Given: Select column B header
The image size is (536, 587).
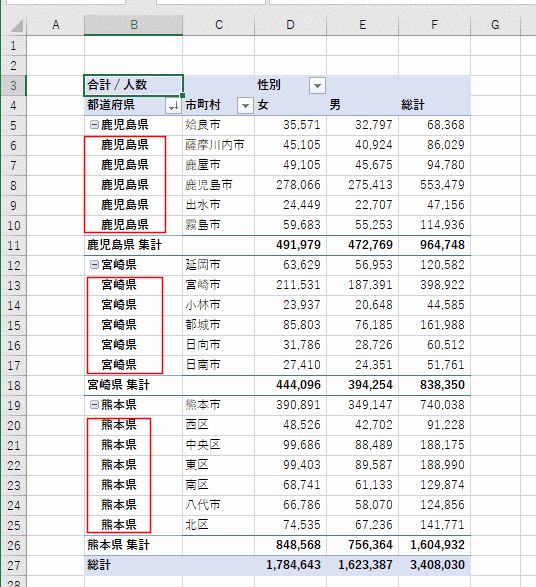Looking at the screenshot, I should click(134, 25).
